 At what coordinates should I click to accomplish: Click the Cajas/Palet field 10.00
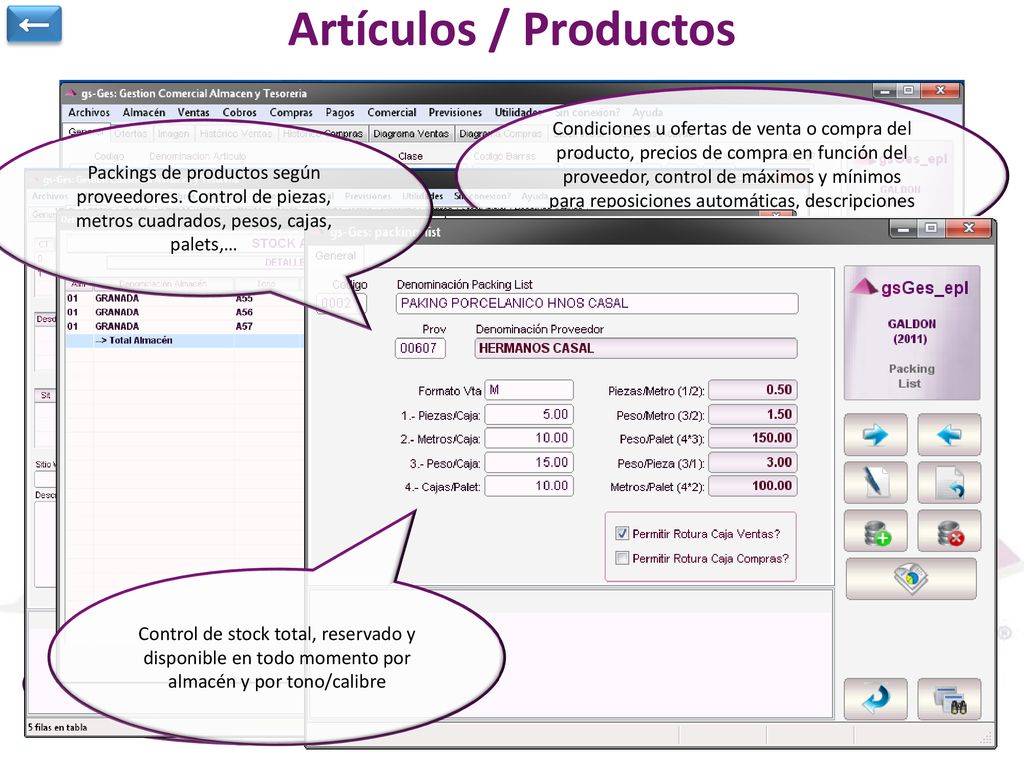coord(529,485)
